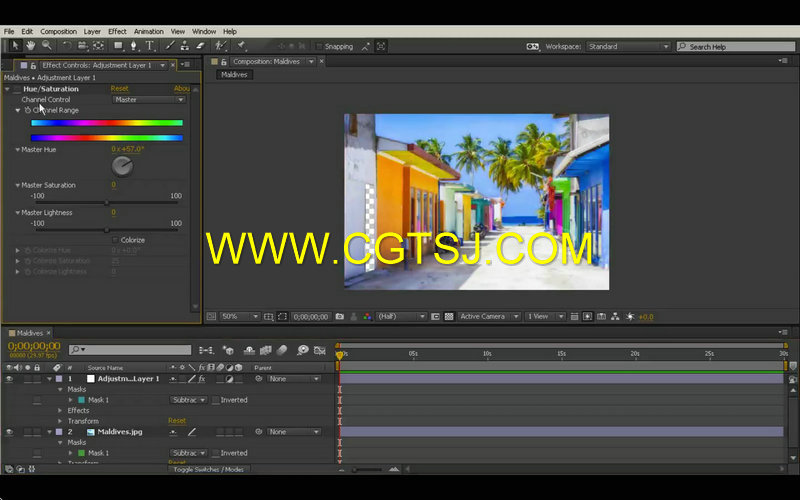Click the Master Hue value 0x+57.0
Image resolution: width=800 pixels, height=500 pixels.
pos(128,149)
